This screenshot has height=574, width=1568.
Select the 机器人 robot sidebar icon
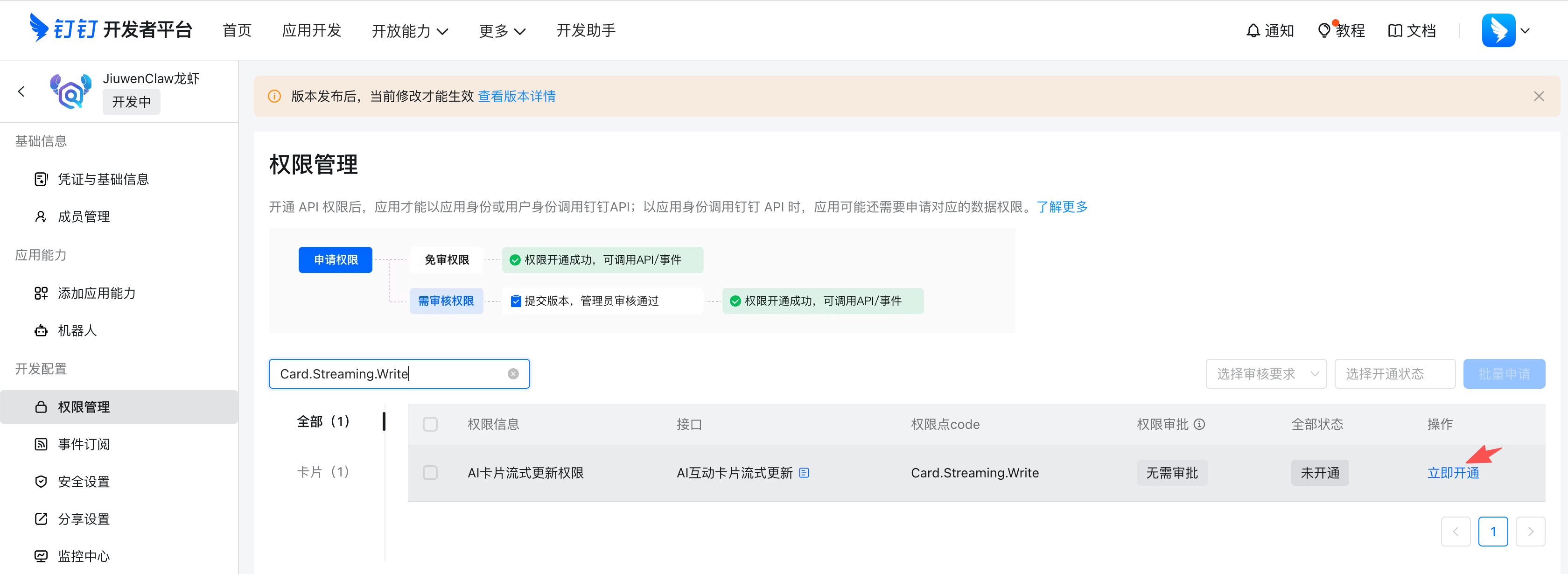pyautogui.click(x=40, y=330)
